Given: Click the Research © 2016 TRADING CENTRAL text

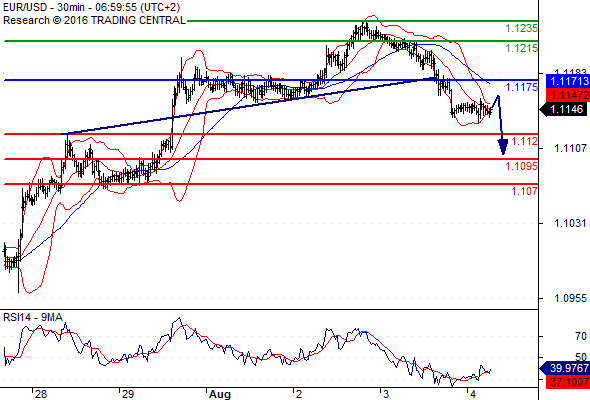Looking at the screenshot, I should point(94,20).
